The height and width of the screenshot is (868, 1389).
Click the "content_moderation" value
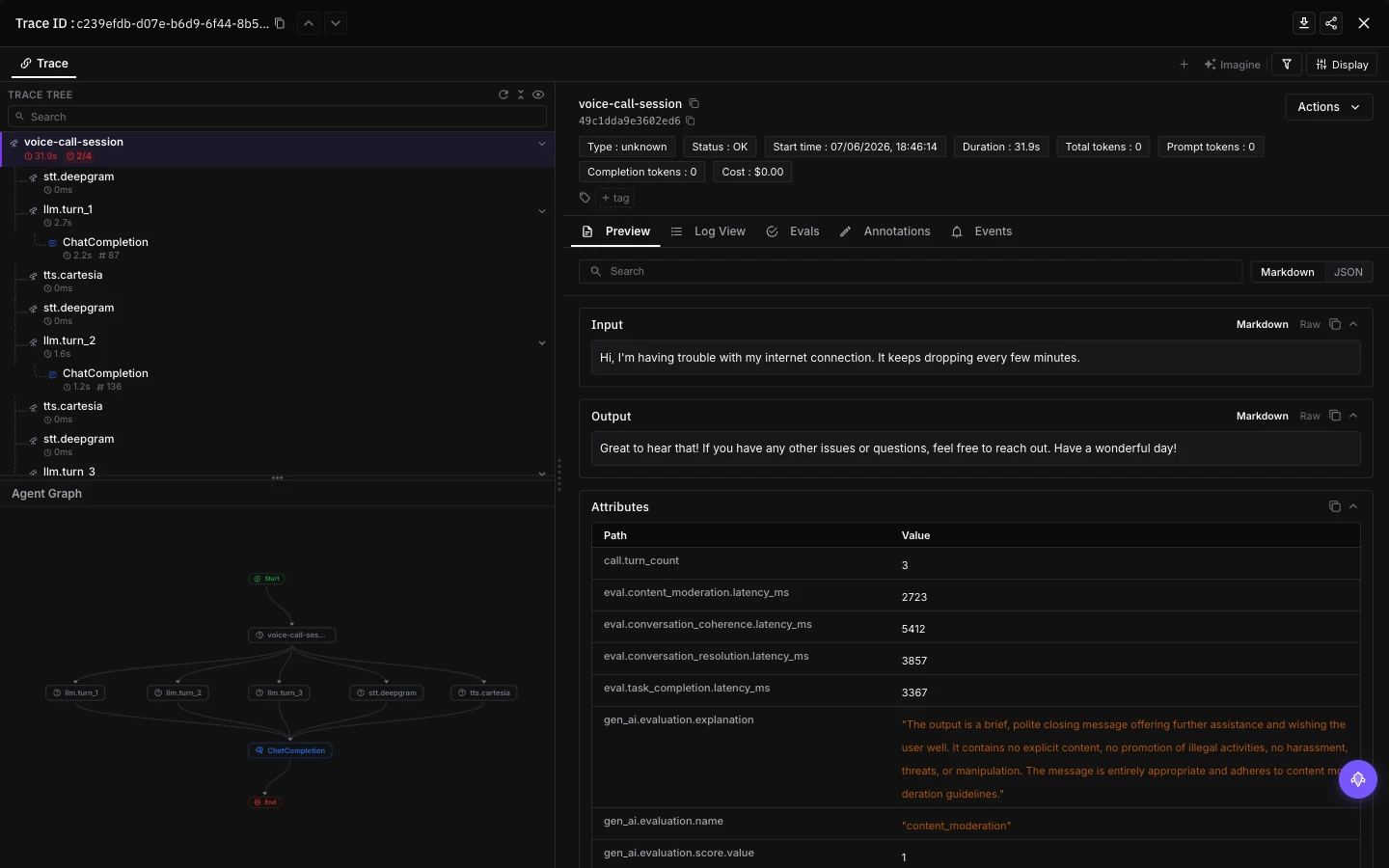pyautogui.click(x=957, y=827)
